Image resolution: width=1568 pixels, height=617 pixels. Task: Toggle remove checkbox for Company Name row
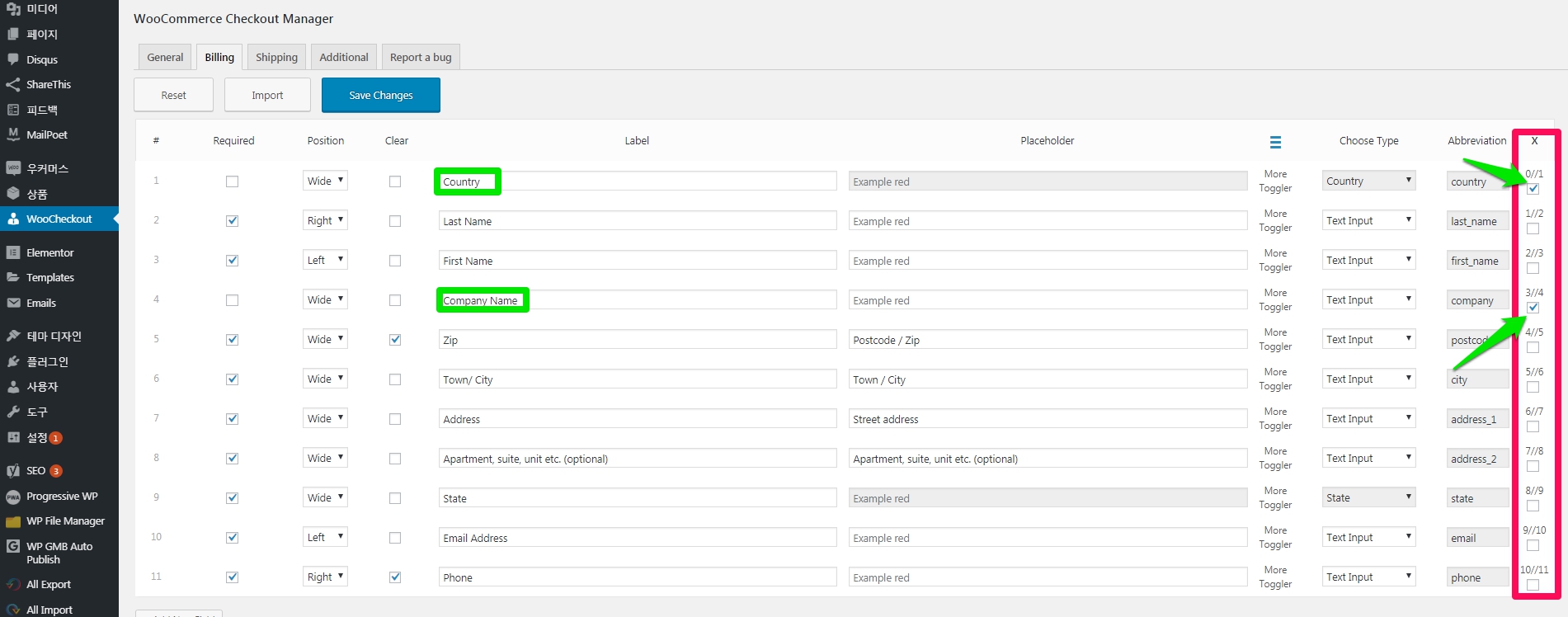click(1533, 308)
